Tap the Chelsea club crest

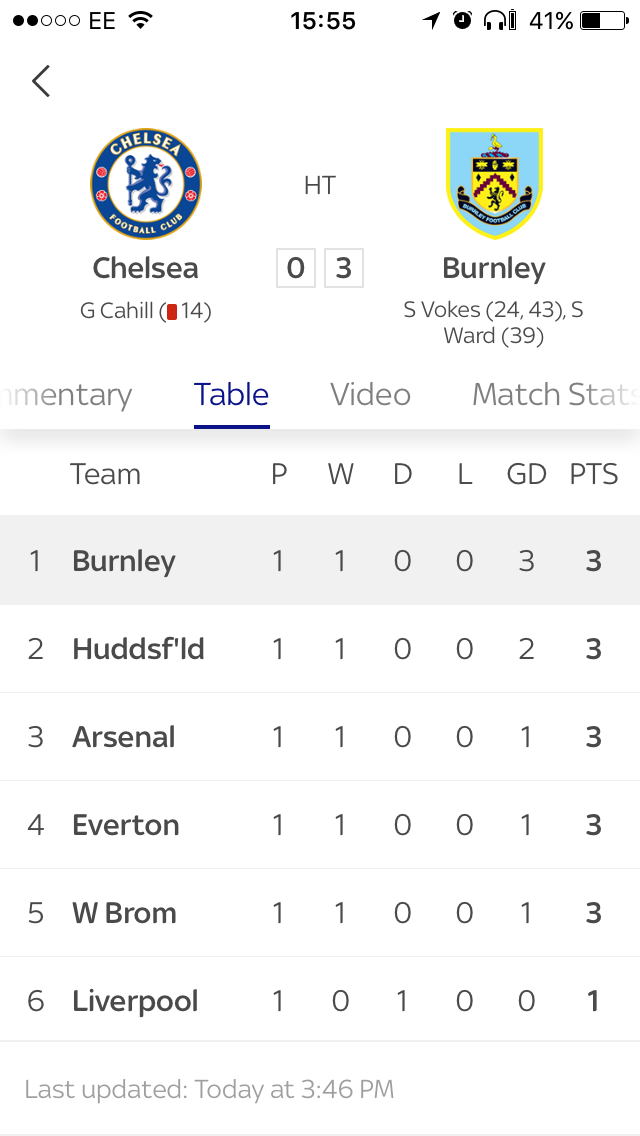pos(146,184)
